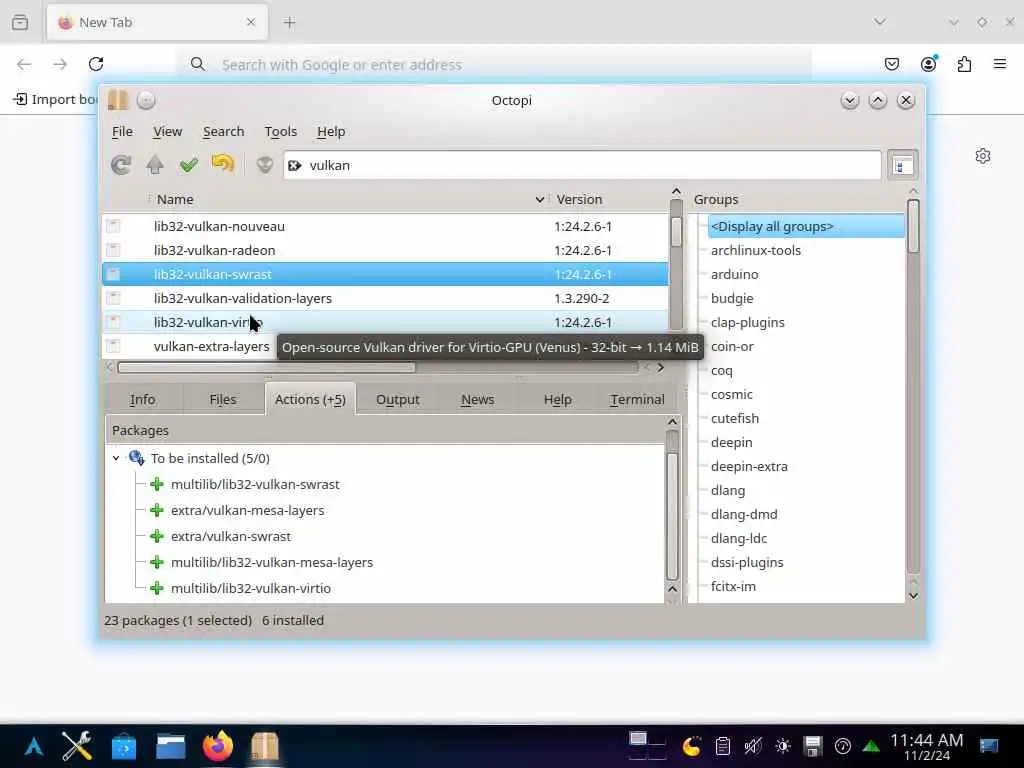The image size is (1024, 768).
Task: Click the Firefox taskbar icon
Action: tap(217, 746)
